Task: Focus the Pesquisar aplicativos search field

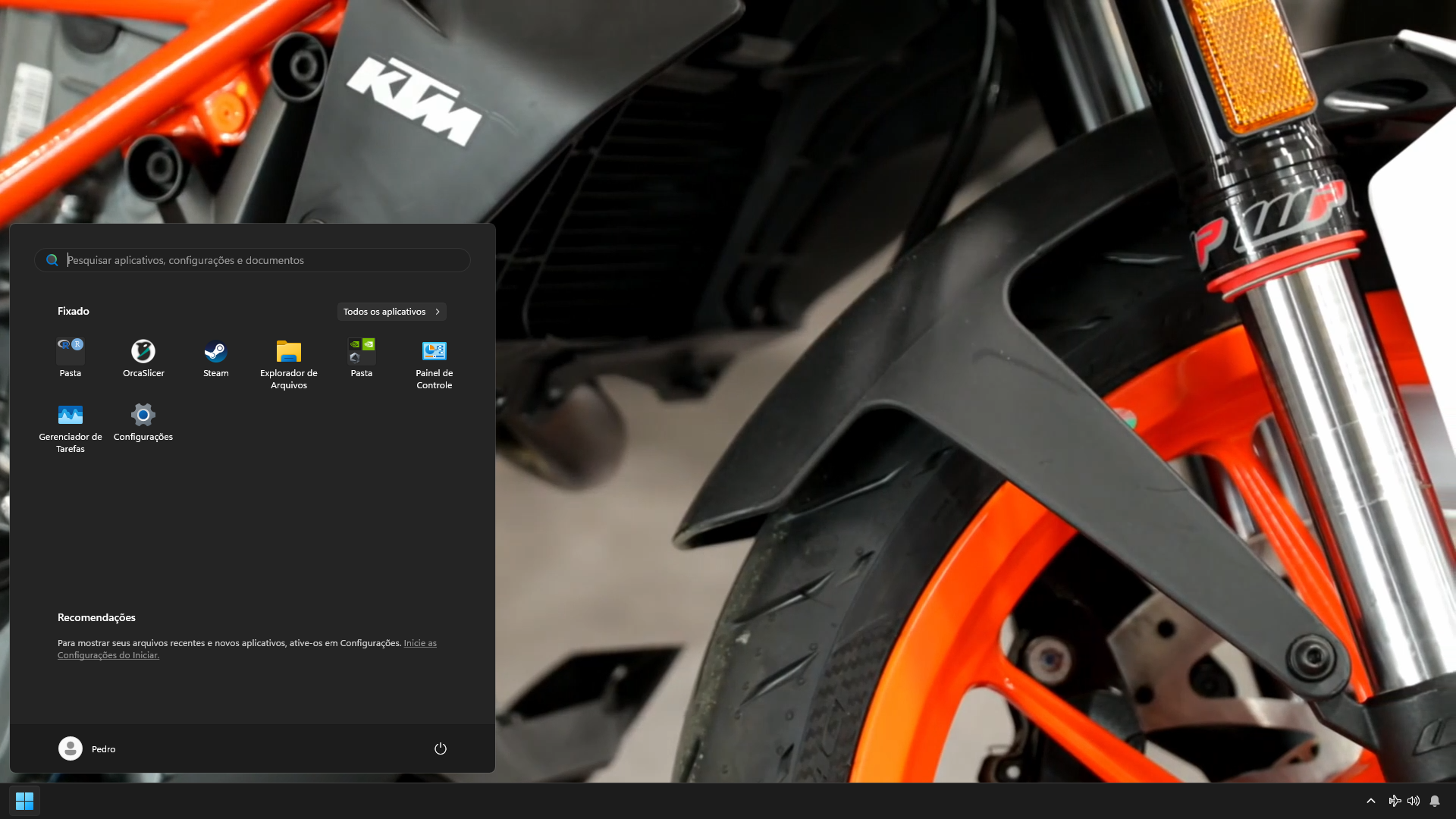Action: (253, 260)
